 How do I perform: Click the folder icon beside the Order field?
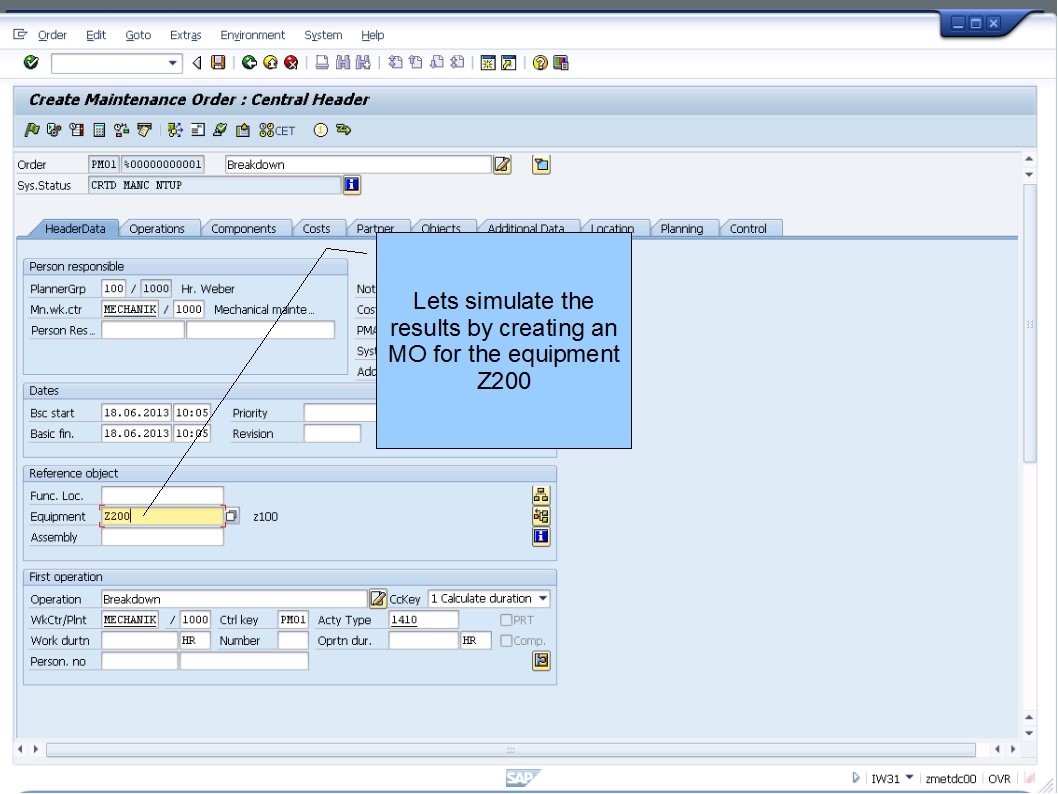click(541, 164)
